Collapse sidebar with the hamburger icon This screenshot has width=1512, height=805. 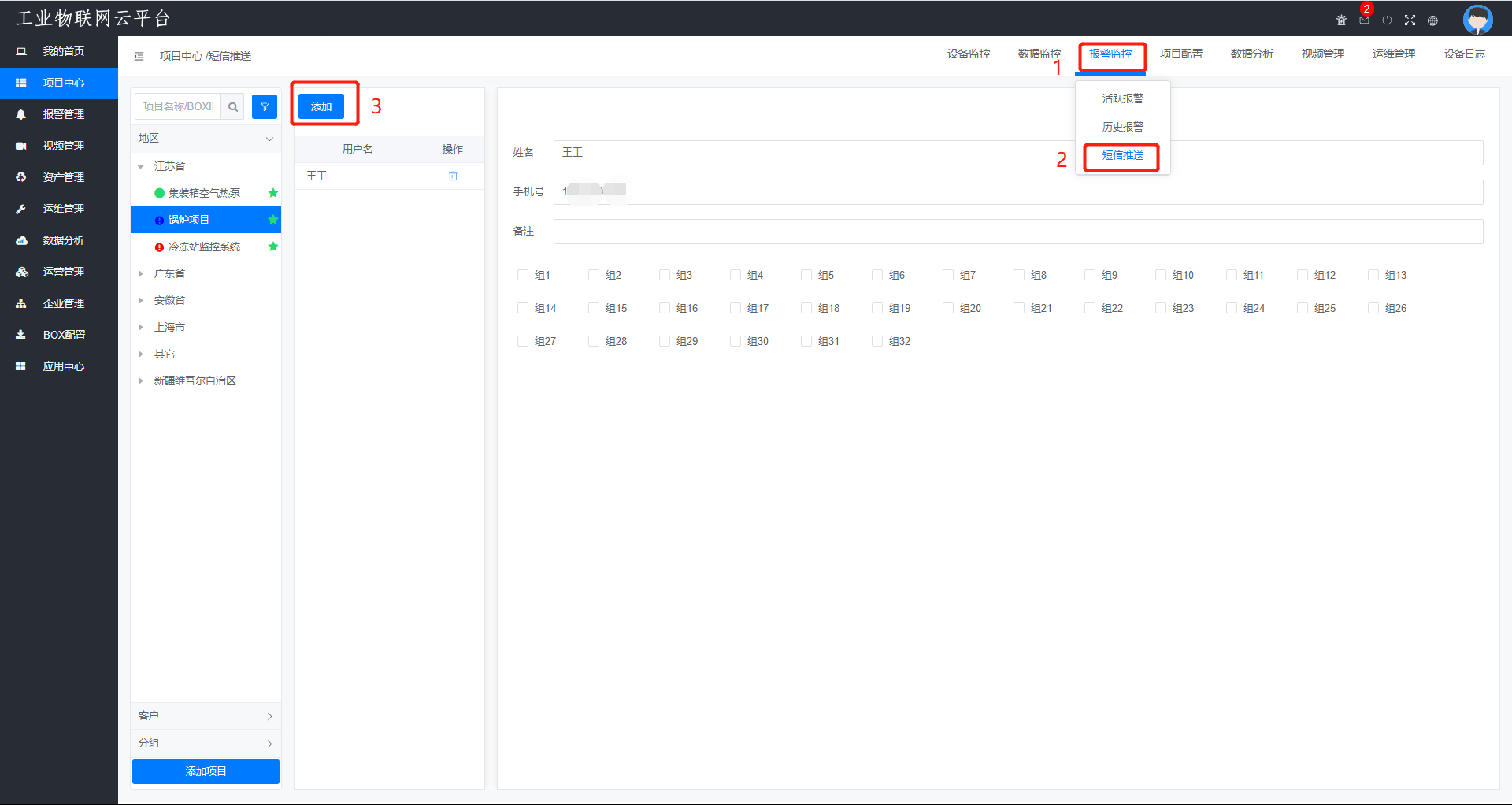pos(139,56)
